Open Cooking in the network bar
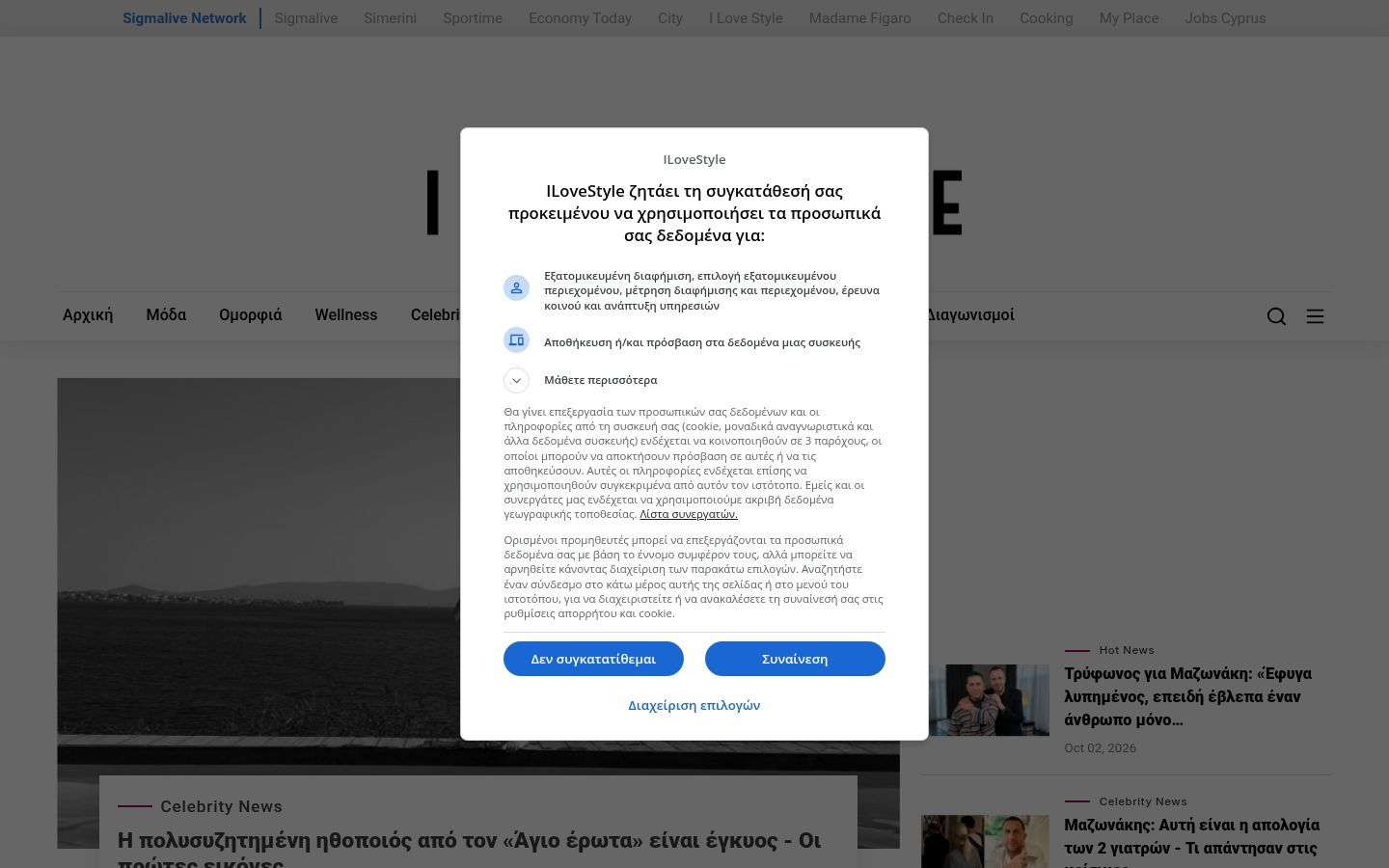1389x868 pixels. tap(1047, 18)
